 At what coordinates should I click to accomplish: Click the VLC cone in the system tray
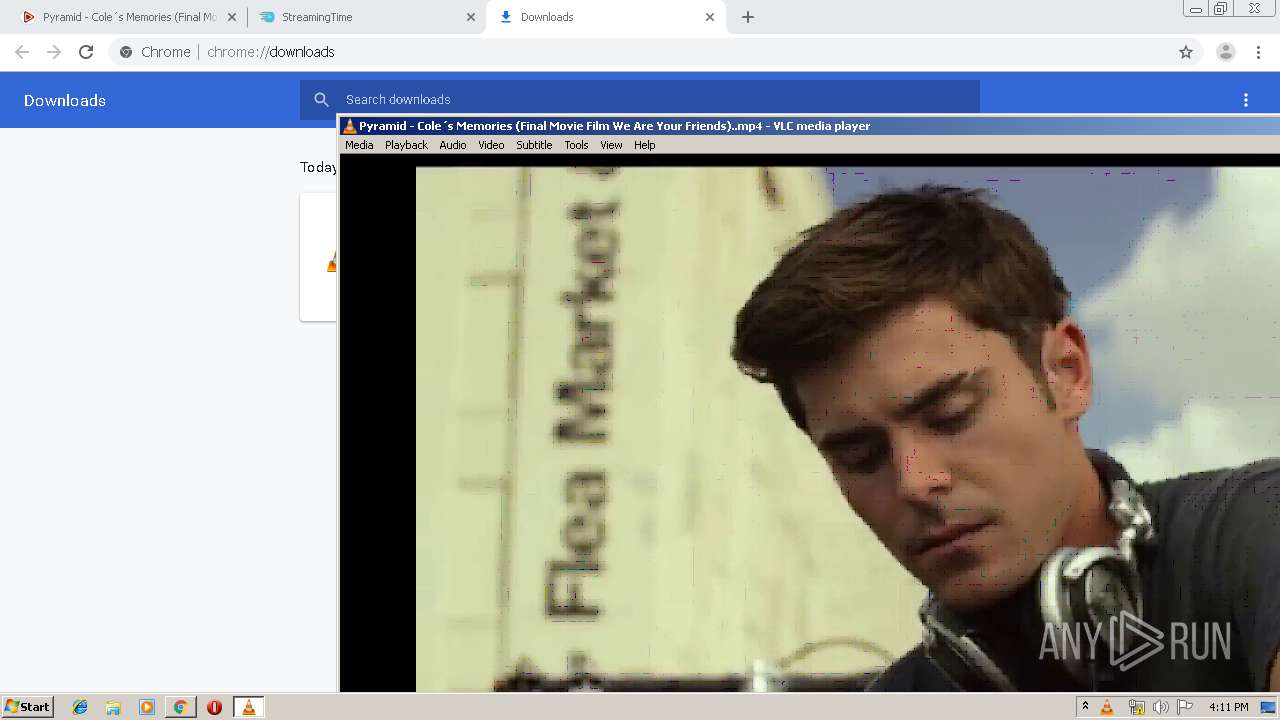point(1107,707)
